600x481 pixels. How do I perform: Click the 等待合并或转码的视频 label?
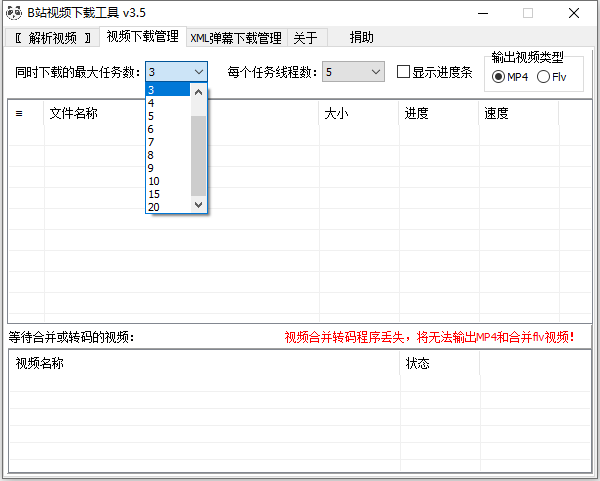[72, 337]
